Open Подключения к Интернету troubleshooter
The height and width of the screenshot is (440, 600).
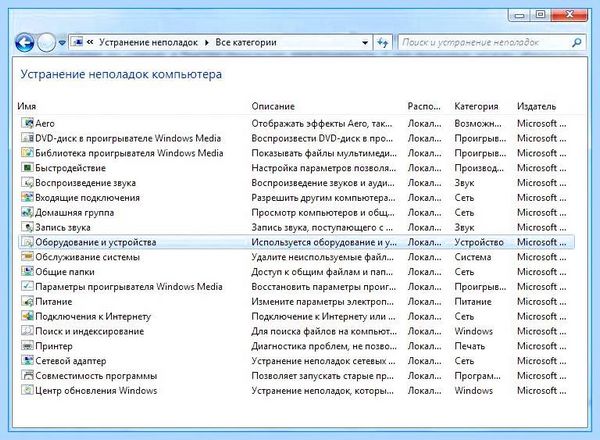point(93,316)
